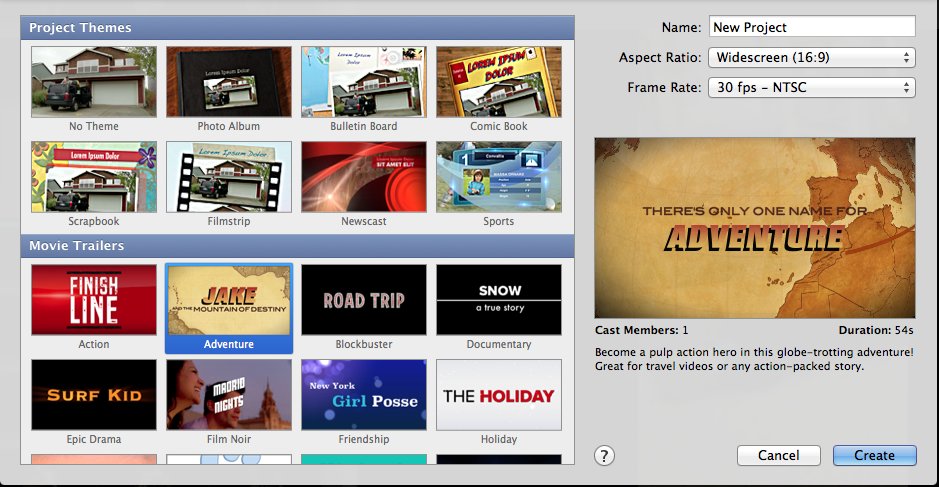The height and width of the screenshot is (487, 939).
Task: Click the Project Themes section header
Action: (x=298, y=28)
